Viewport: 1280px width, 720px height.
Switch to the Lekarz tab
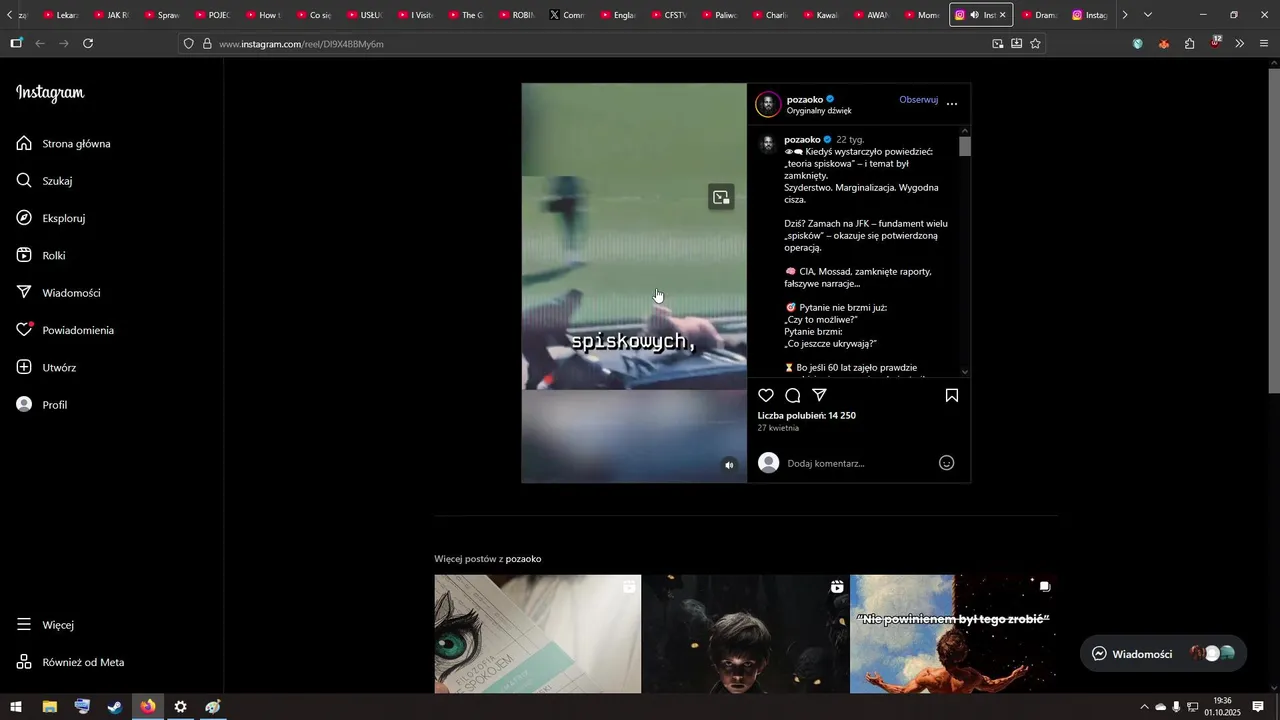61,15
